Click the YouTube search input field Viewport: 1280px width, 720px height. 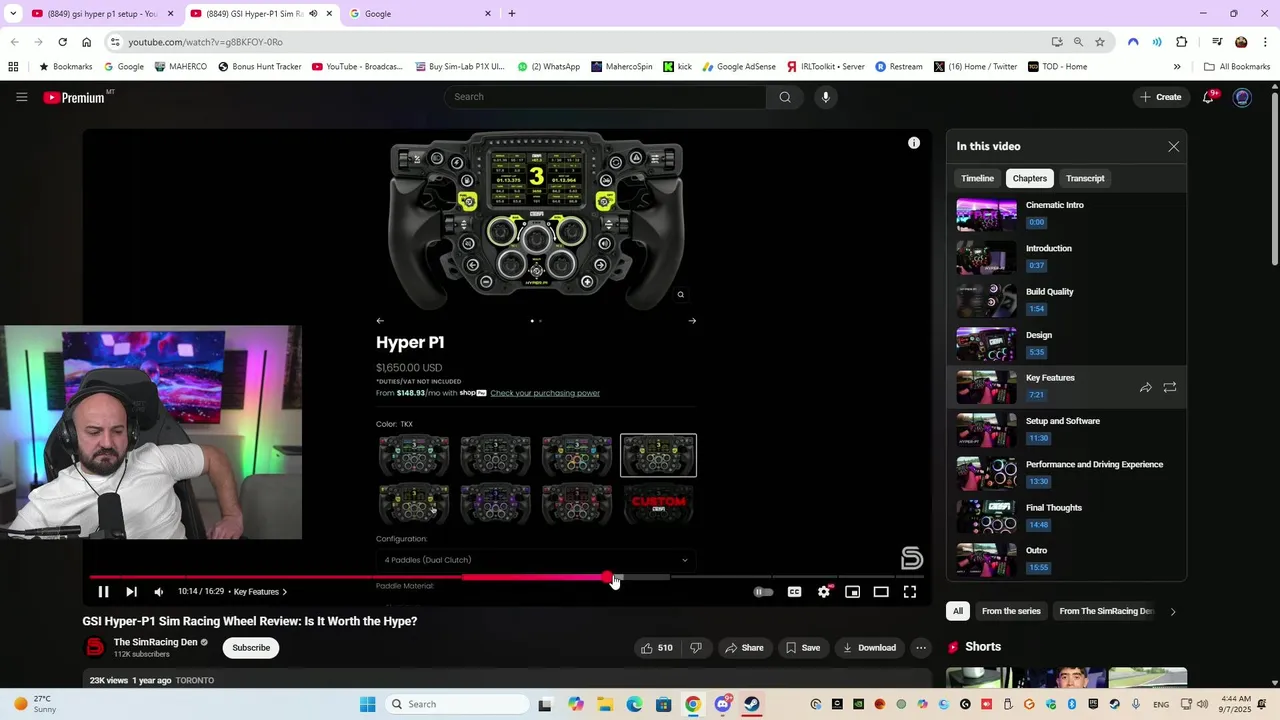click(606, 97)
